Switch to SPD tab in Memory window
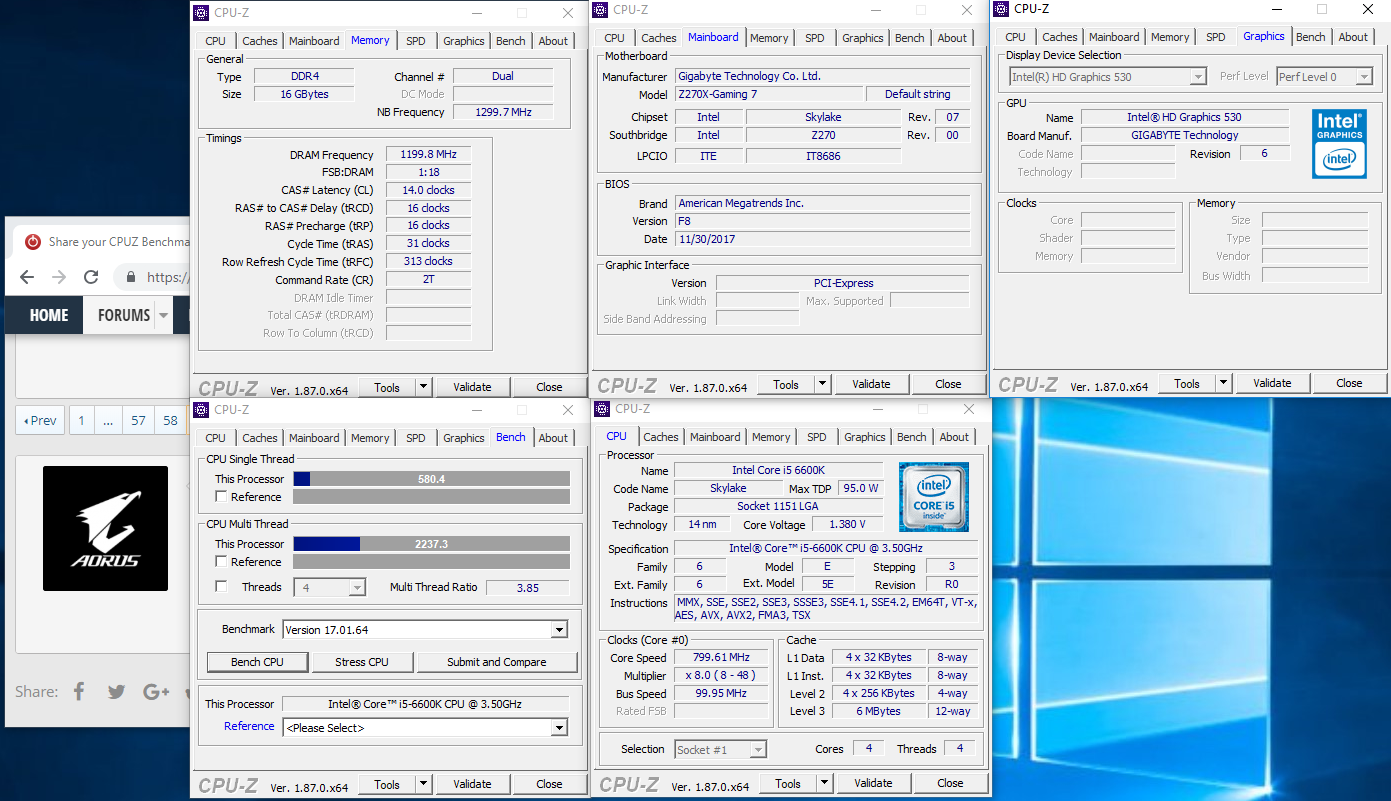1391x801 pixels. click(x=416, y=41)
